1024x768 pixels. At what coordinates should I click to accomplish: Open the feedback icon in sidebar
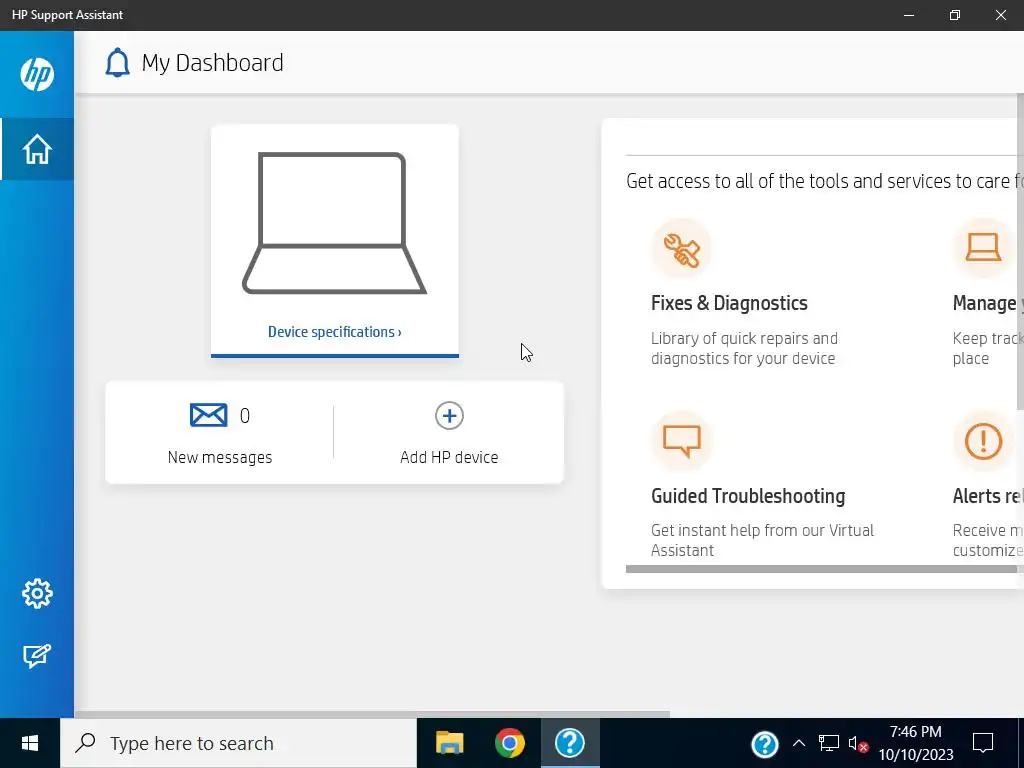(x=37, y=656)
